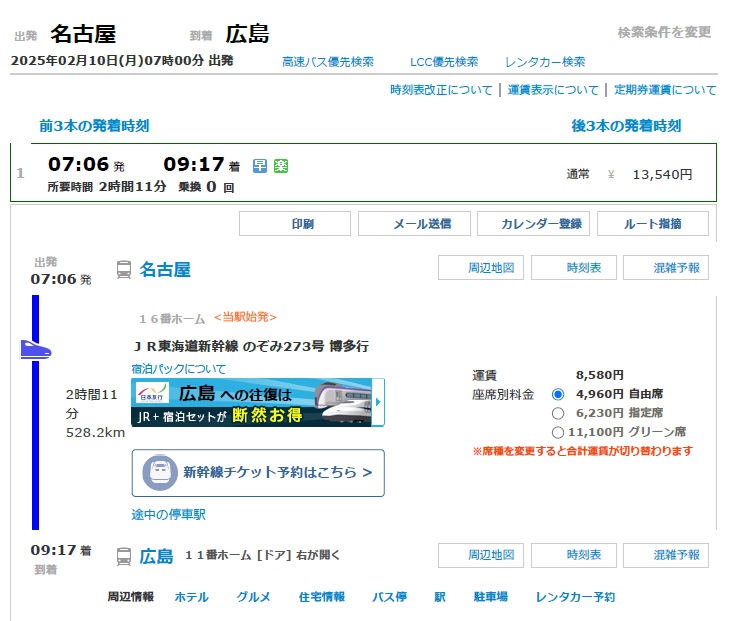730x621 pixels.
Task: Open the 住宅情報 nearby link
Action: [322, 597]
